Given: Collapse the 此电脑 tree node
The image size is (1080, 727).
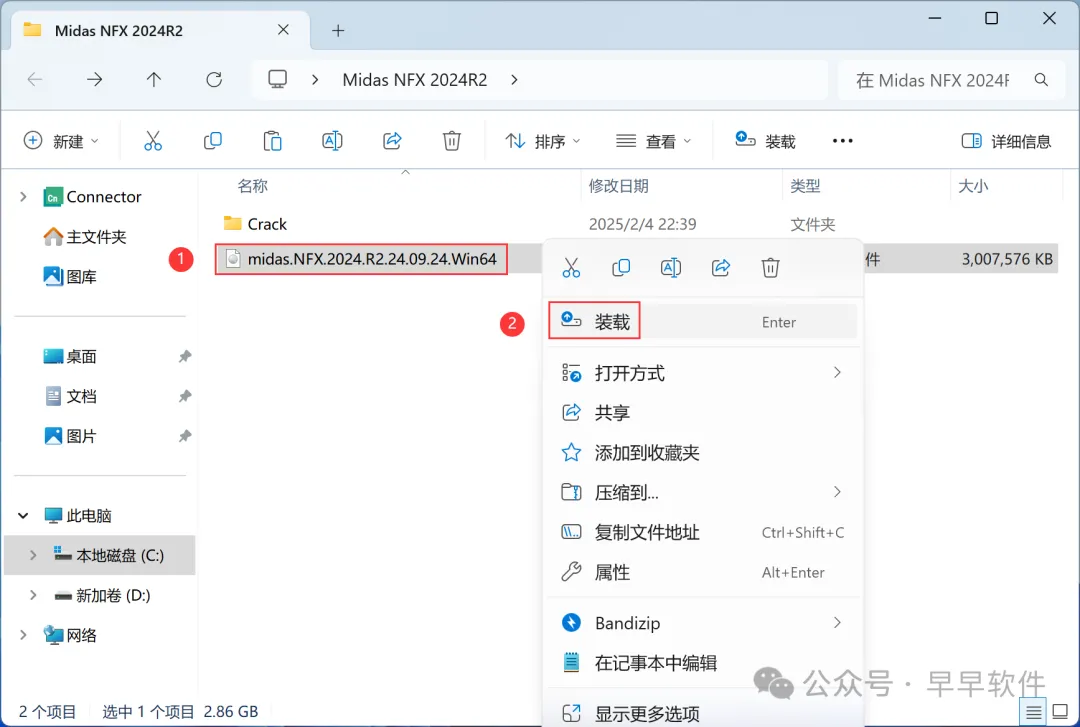Looking at the screenshot, I should [23, 515].
